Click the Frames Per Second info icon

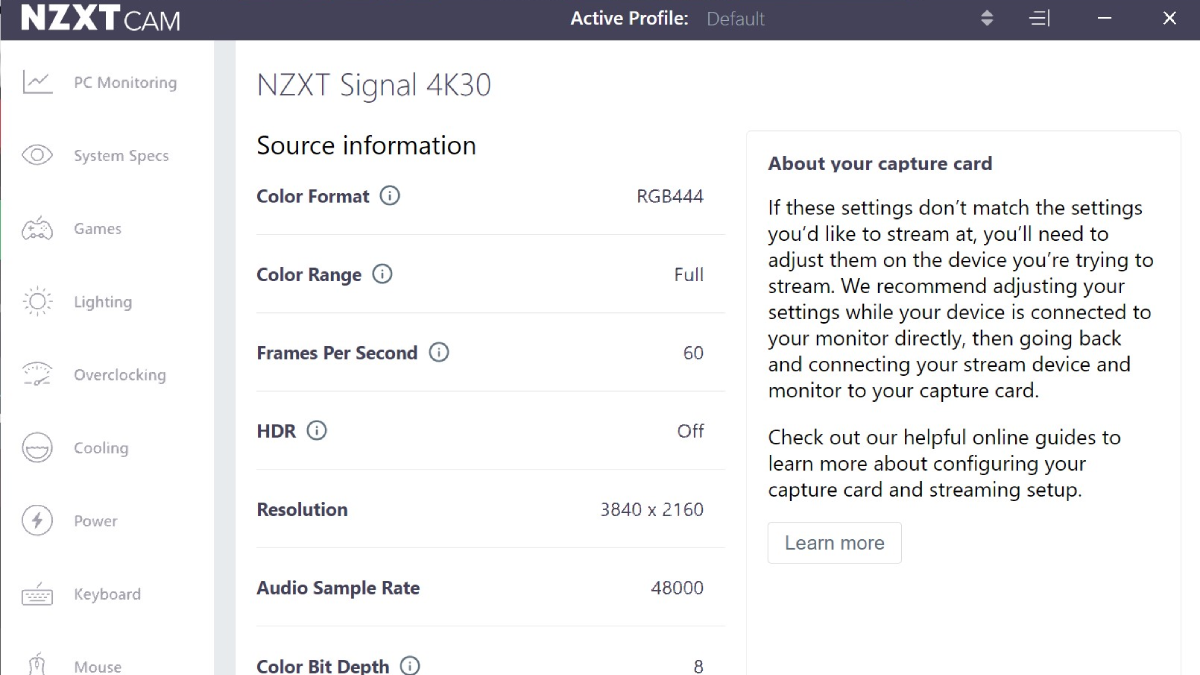438,352
